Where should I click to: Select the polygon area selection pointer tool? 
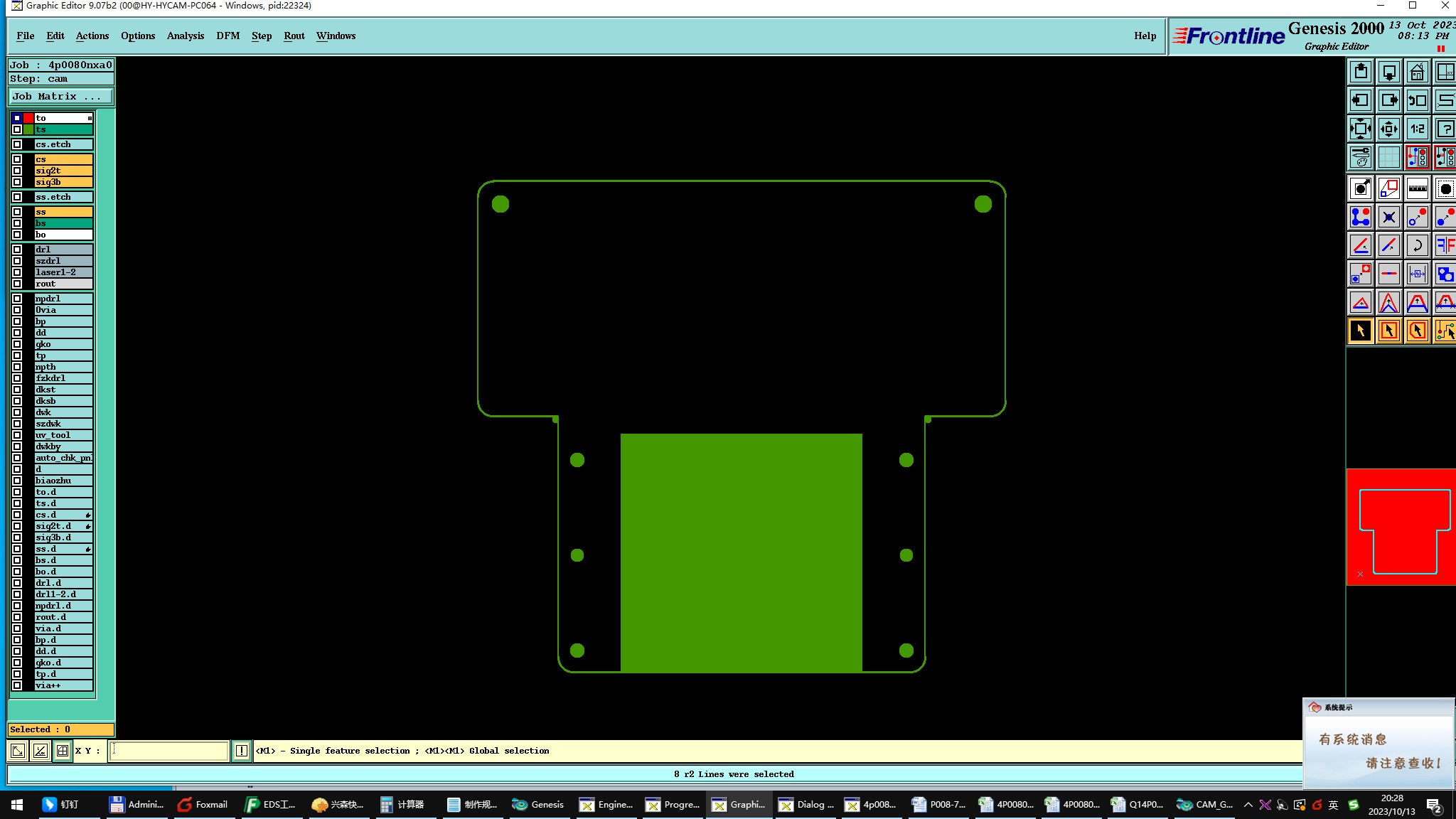pyautogui.click(x=1418, y=331)
